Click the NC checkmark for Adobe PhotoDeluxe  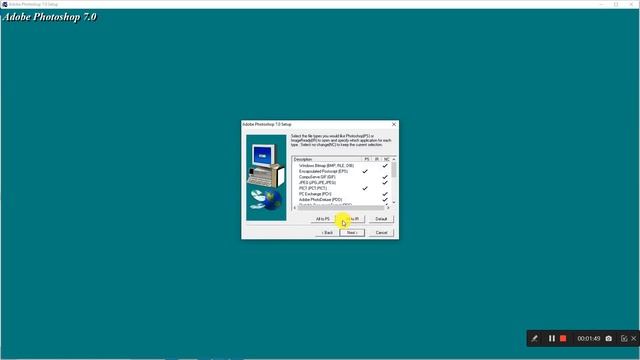coord(384,200)
